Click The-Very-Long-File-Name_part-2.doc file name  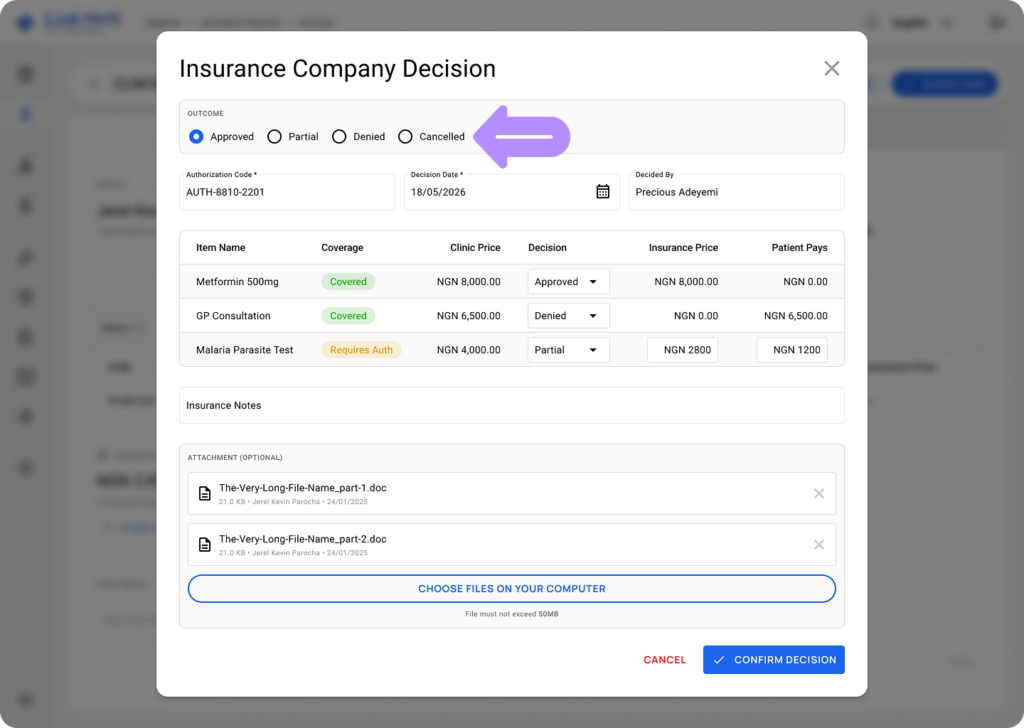coord(302,539)
